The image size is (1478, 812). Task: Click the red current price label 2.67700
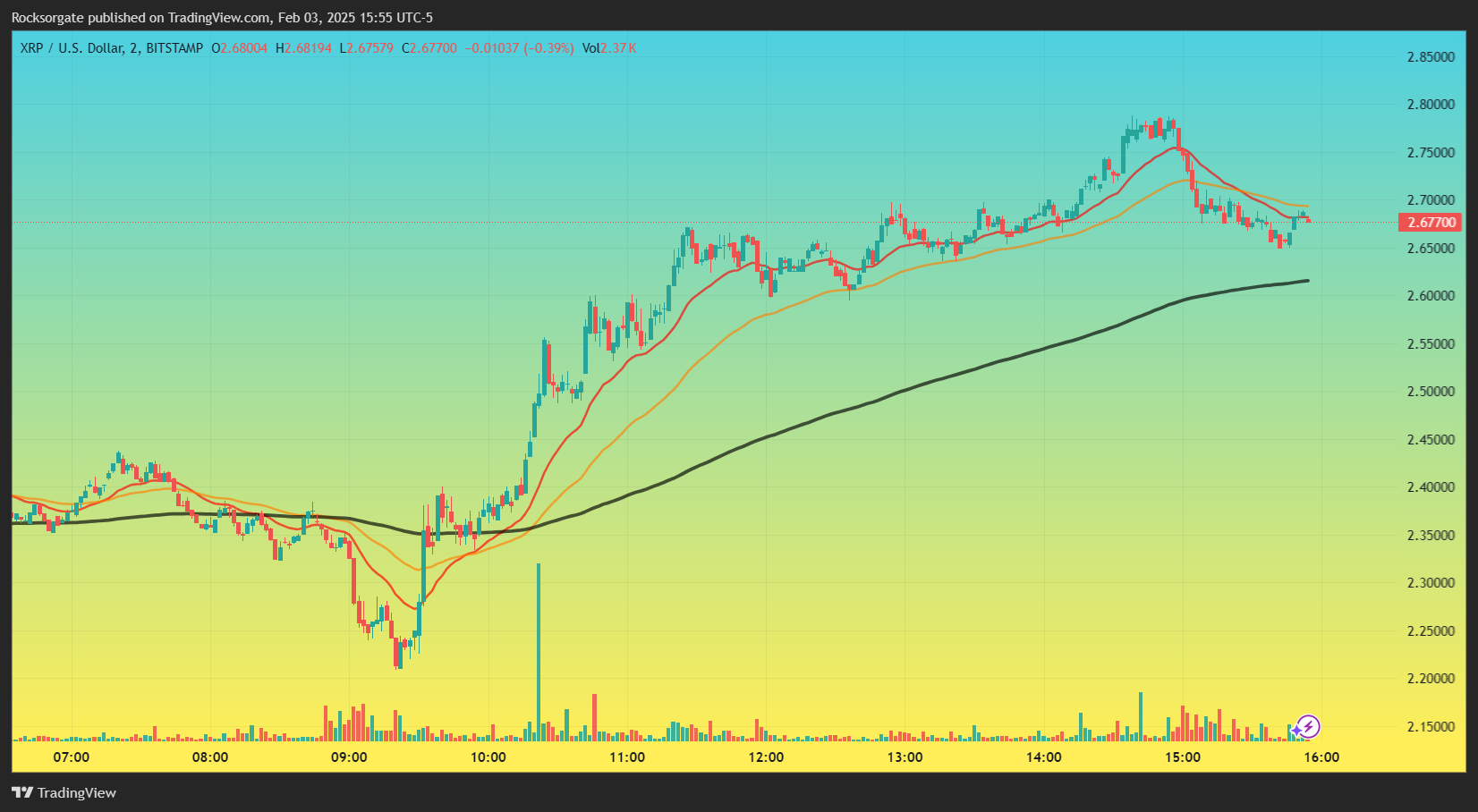(1429, 223)
